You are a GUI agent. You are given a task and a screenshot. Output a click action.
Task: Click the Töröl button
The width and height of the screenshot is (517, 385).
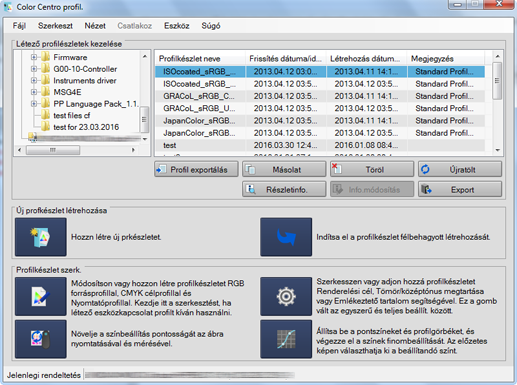click(372, 169)
